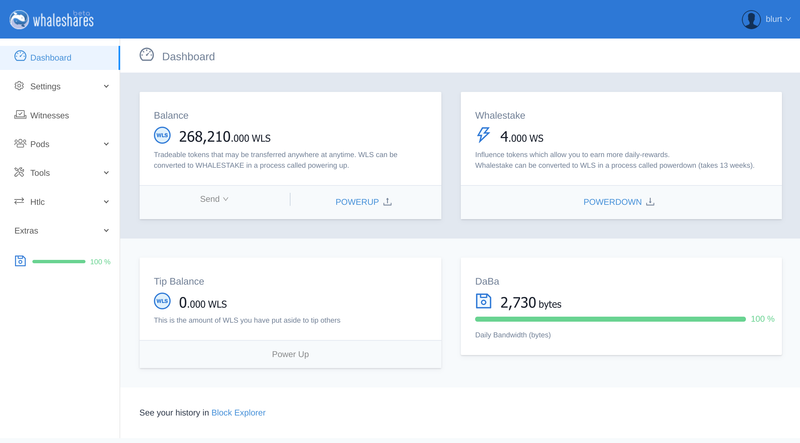This screenshot has width=800, height=443.
Task: Open the Block Explorer link
Action: pos(238,412)
